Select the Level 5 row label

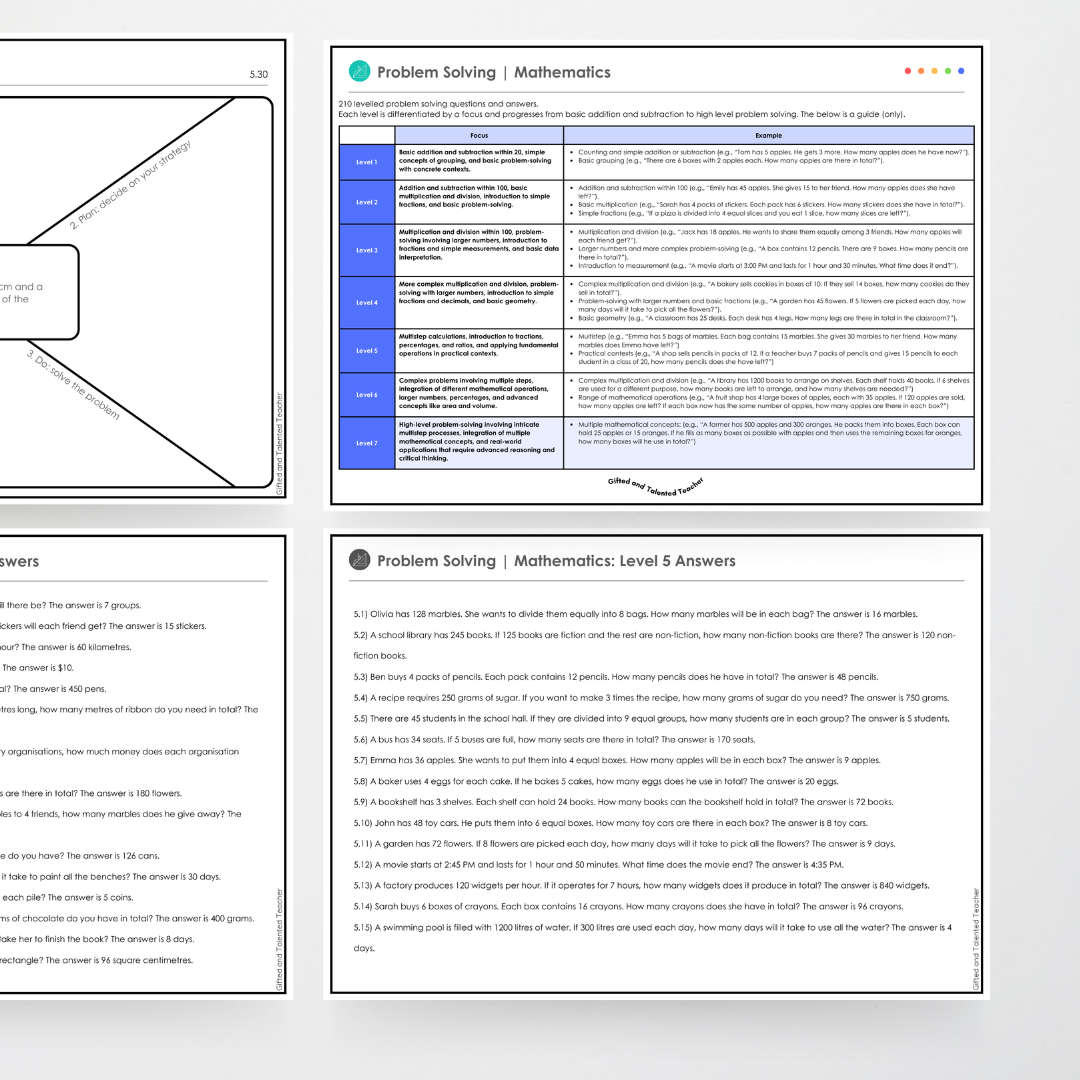[x=367, y=351]
